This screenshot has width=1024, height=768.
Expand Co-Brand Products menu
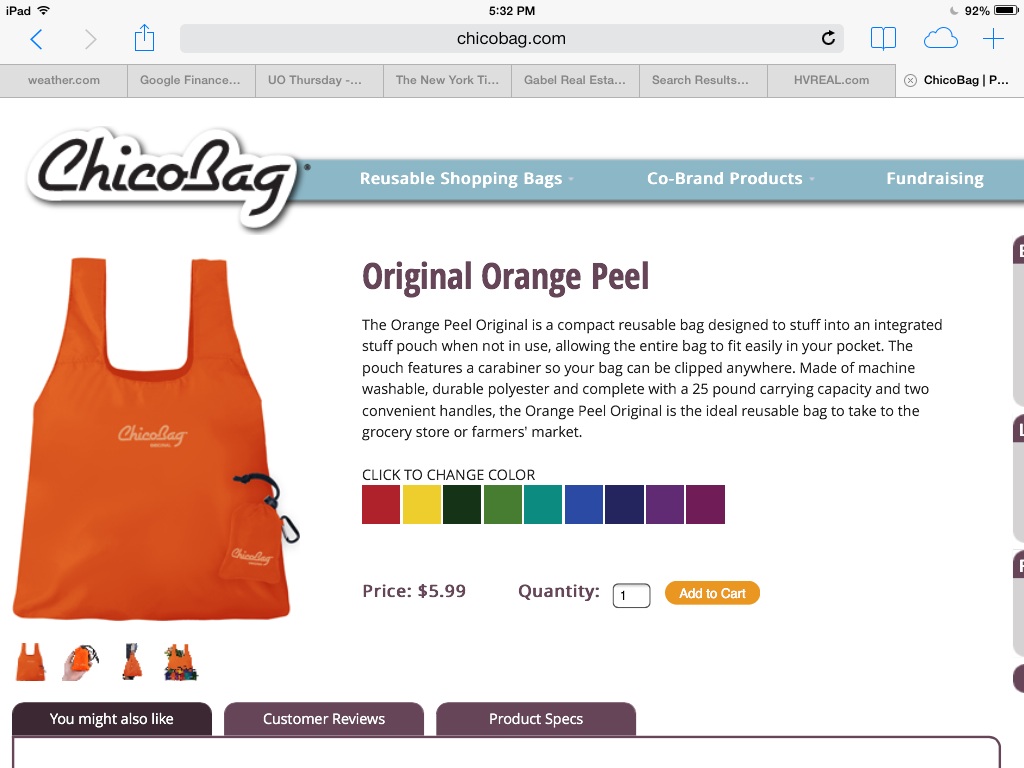(730, 178)
